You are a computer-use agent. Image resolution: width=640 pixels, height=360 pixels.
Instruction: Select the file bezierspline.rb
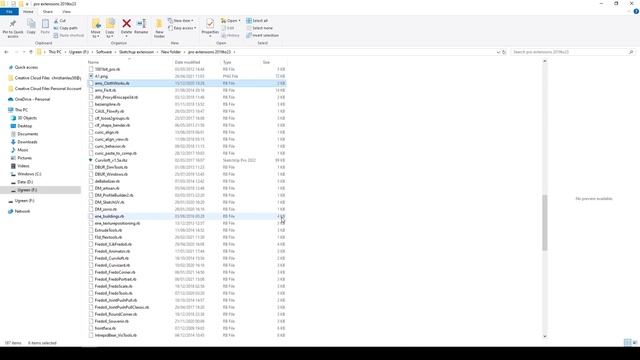click(107, 104)
